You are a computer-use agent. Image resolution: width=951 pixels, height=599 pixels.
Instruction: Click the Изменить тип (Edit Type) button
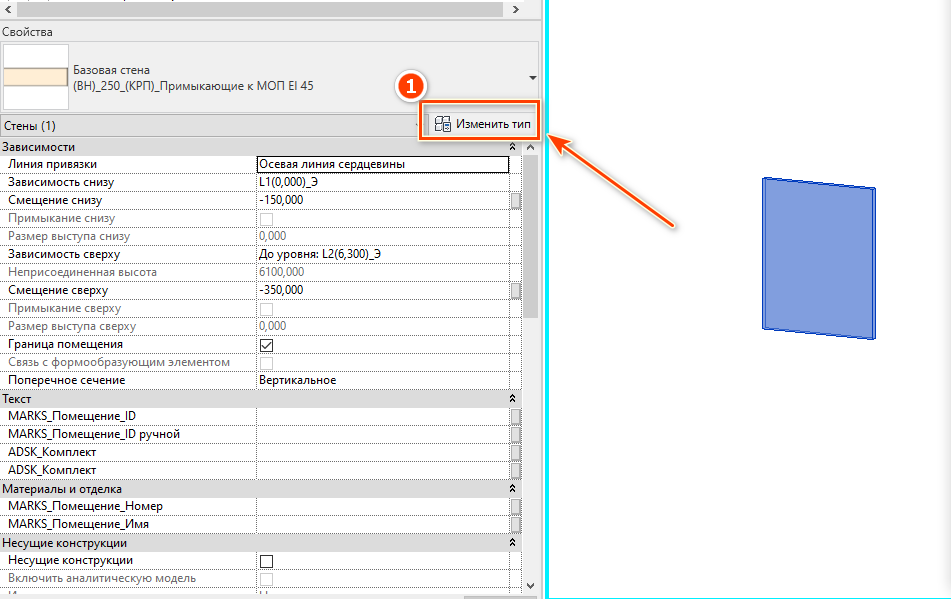pos(482,125)
